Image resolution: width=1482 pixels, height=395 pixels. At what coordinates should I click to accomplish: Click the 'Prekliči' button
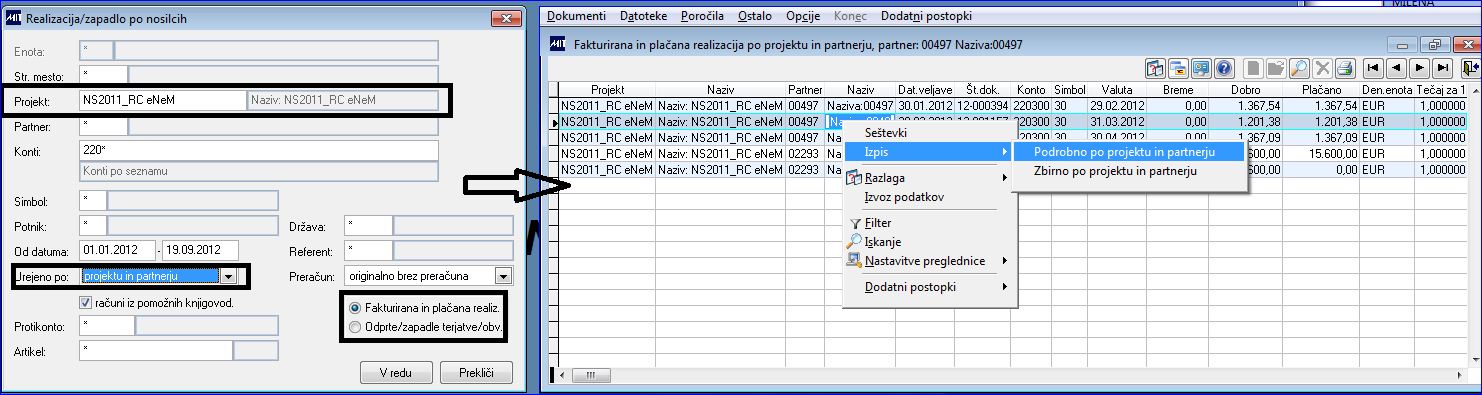[x=477, y=372]
